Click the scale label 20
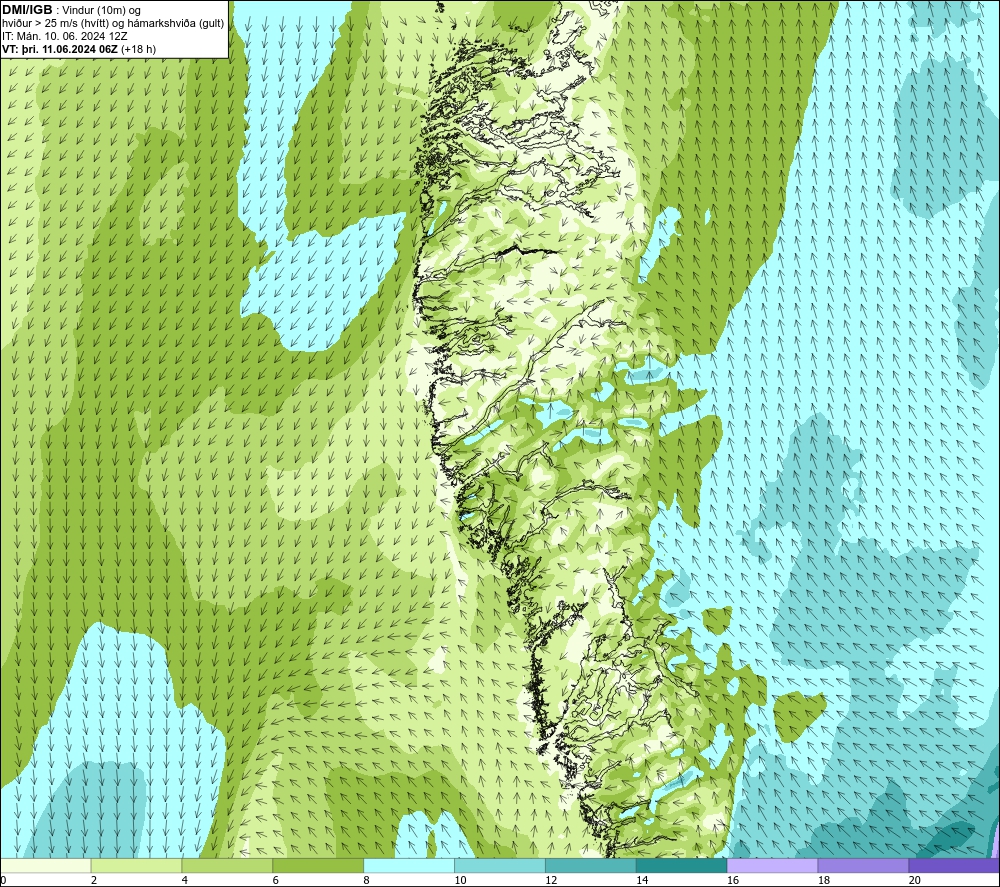 [915, 880]
